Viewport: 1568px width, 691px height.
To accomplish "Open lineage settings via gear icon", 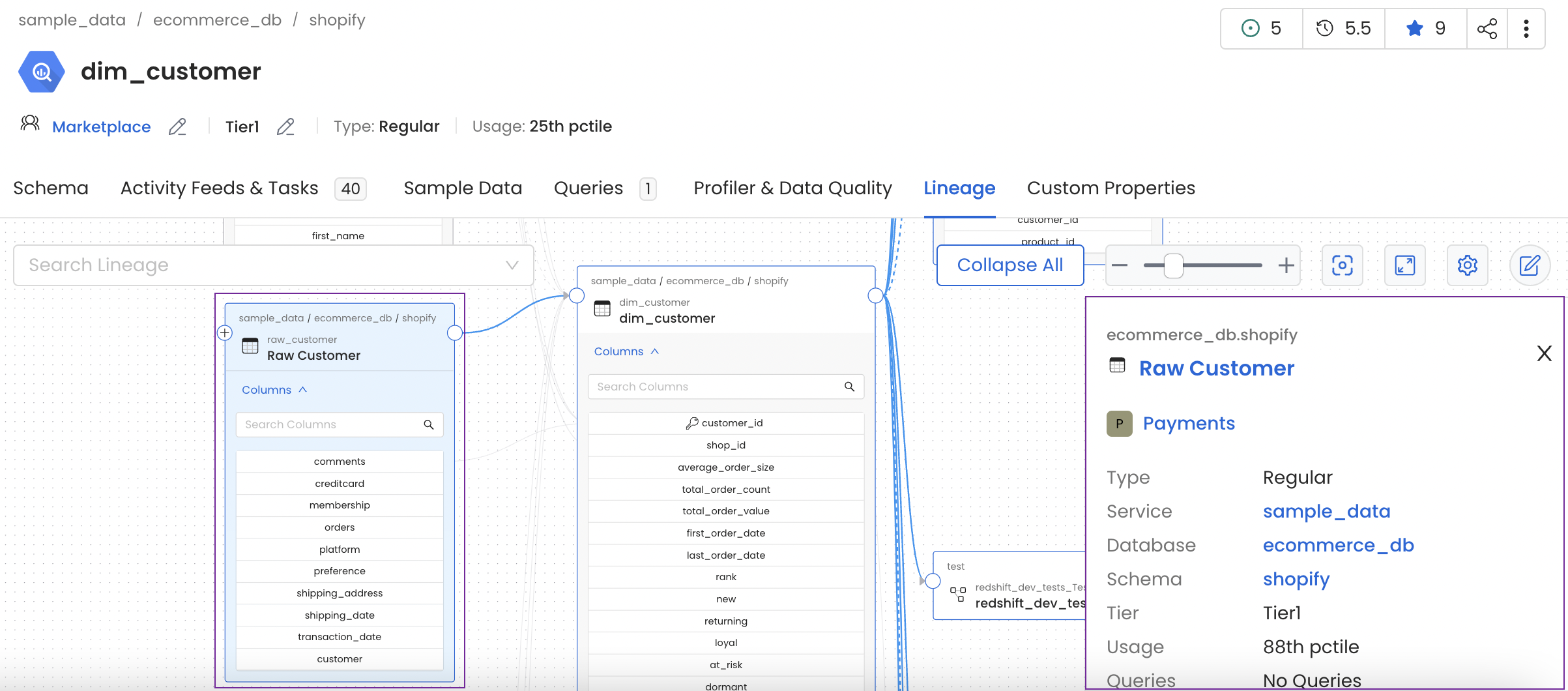I will pos(1467,265).
